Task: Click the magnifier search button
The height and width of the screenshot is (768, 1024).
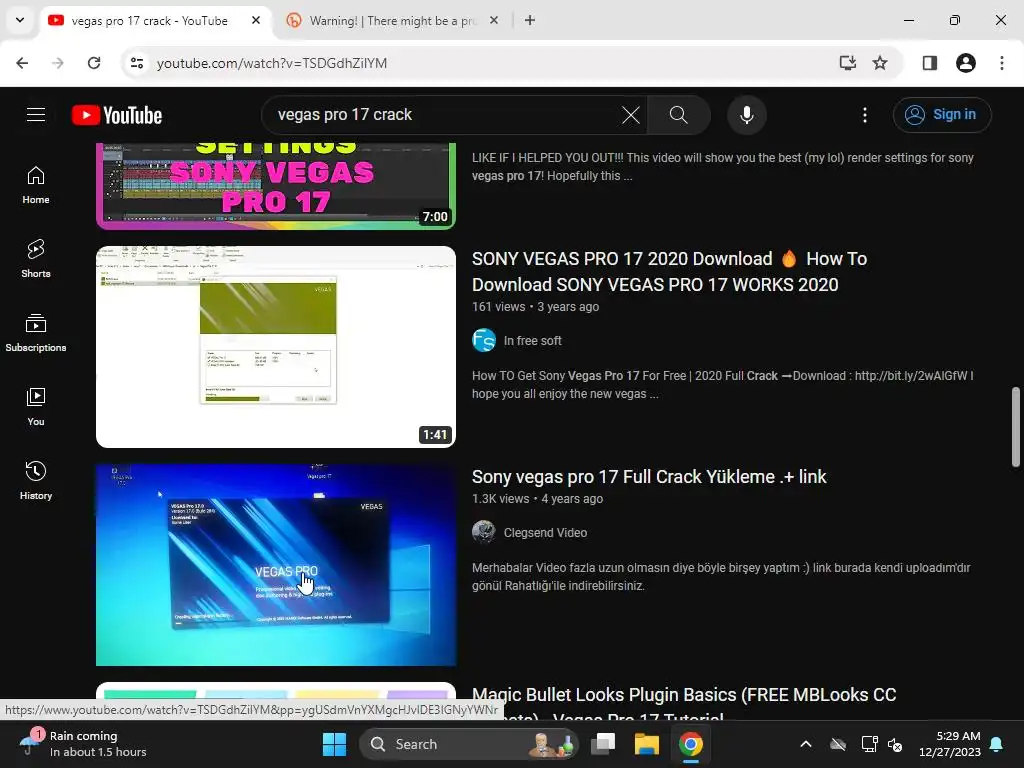Action: point(679,115)
